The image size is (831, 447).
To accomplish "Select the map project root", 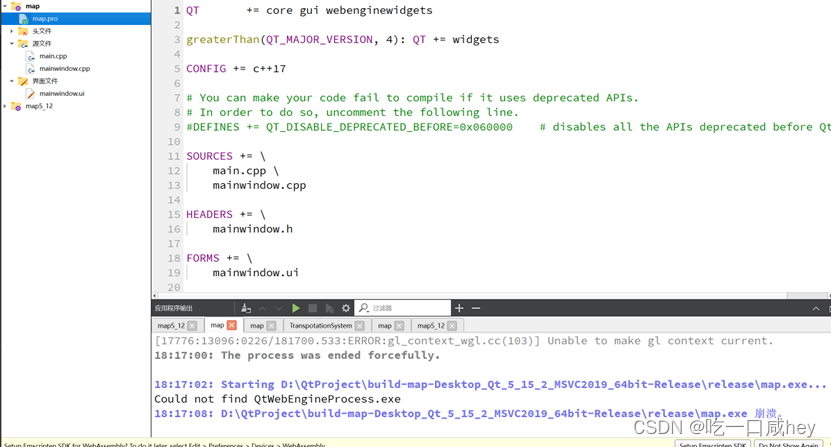I will (32, 6).
